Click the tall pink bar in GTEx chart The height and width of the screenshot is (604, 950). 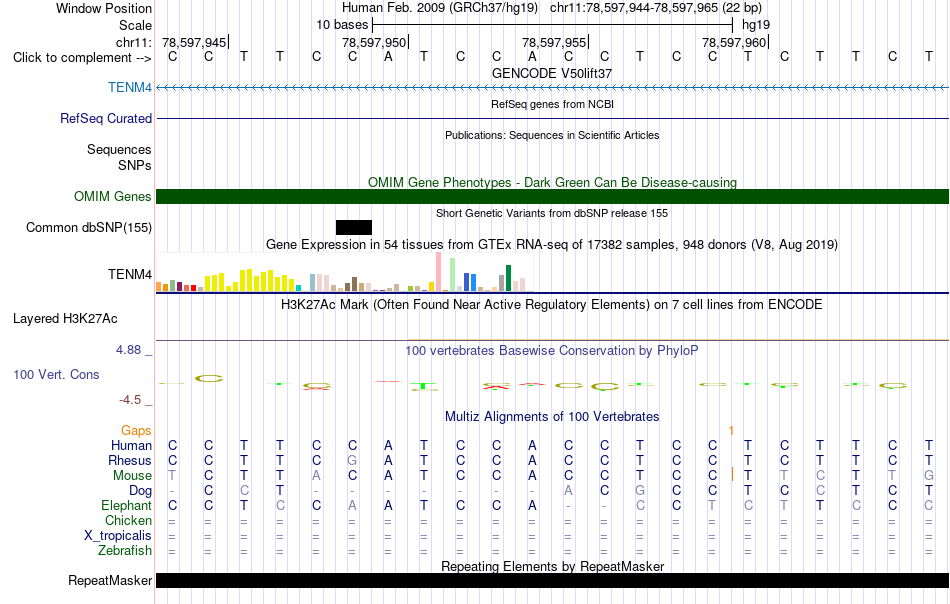pos(439,272)
